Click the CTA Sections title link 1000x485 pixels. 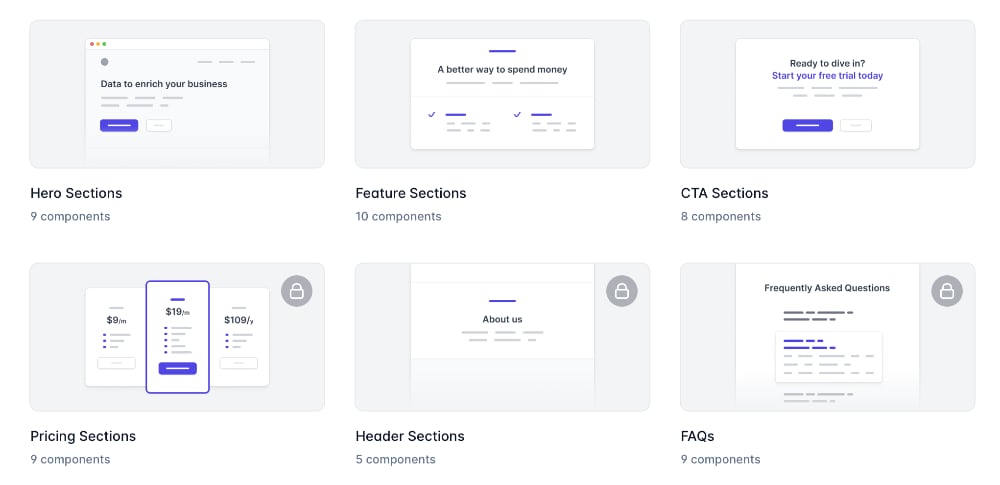click(724, 193)
